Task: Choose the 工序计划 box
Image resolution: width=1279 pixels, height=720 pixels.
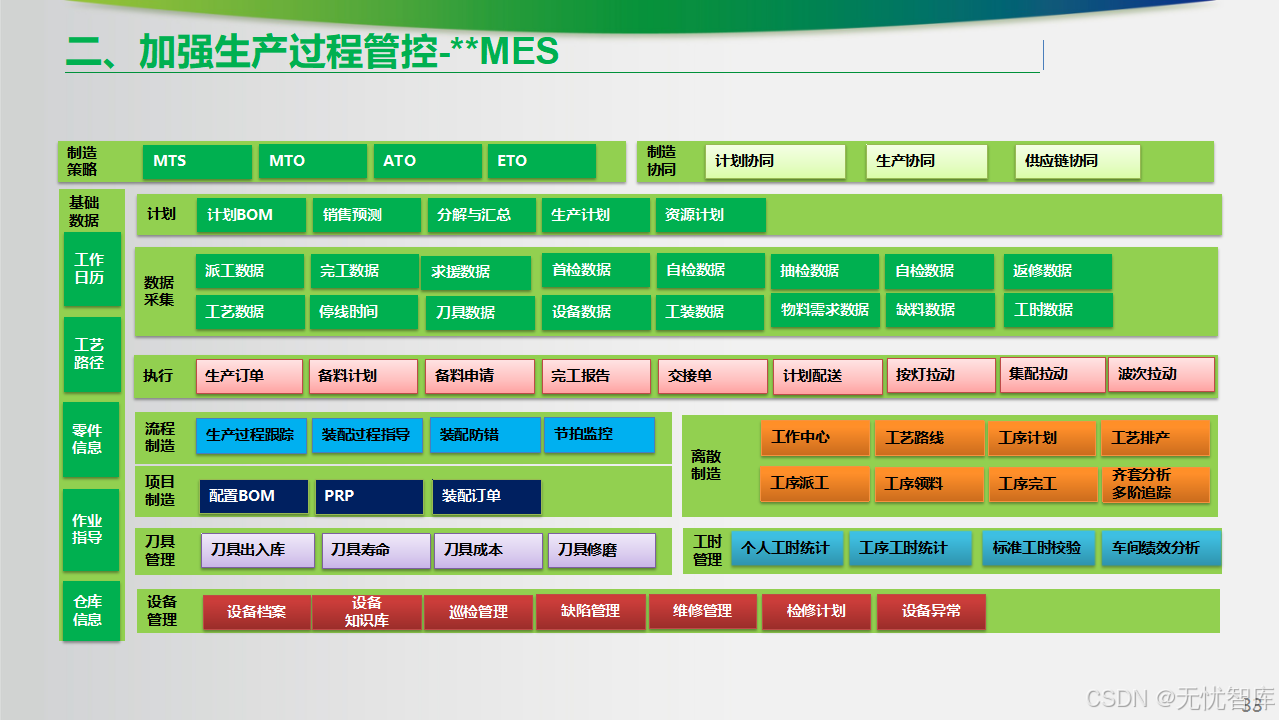Action: click(x=1041, y=438)
